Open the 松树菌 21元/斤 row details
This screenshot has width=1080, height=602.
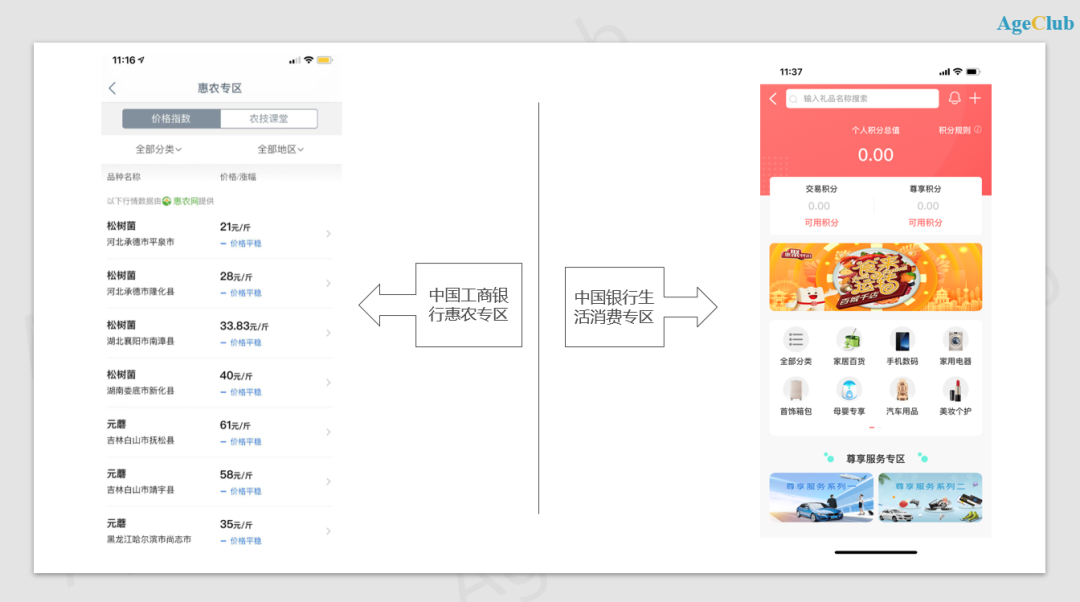click(x=220, y=234)
